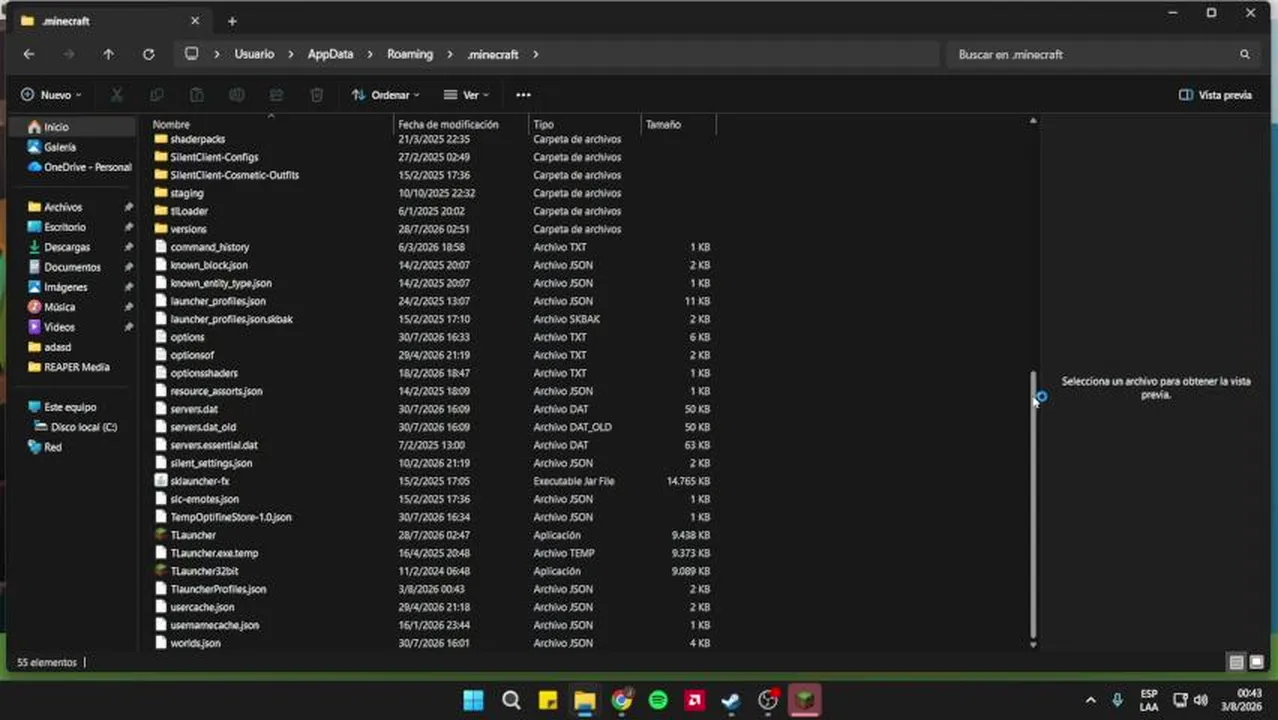Viewport: 1278px width, 720px height.
Task: Open the Nuevo dropdown
Action: [51, 95]
